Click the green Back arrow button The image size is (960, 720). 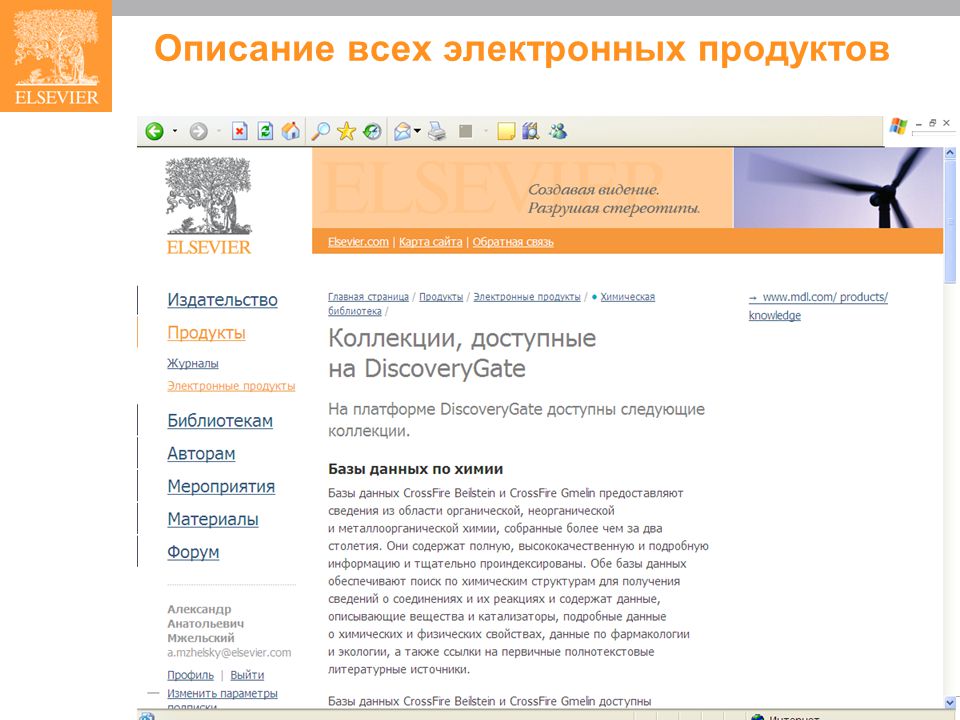(154, 131)
